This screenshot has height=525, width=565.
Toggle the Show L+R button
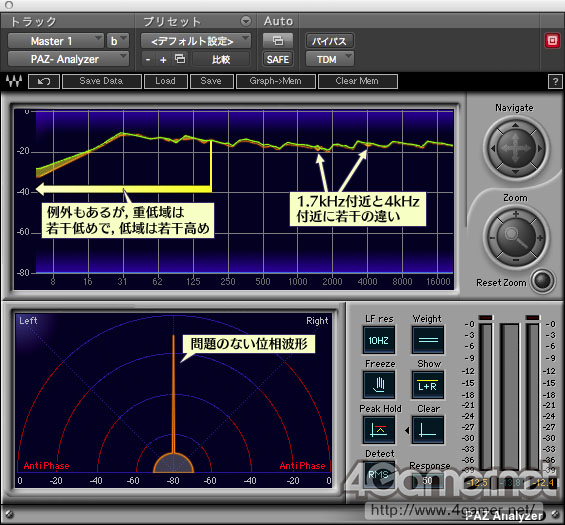pyautogui.click(x=428, y=384)
